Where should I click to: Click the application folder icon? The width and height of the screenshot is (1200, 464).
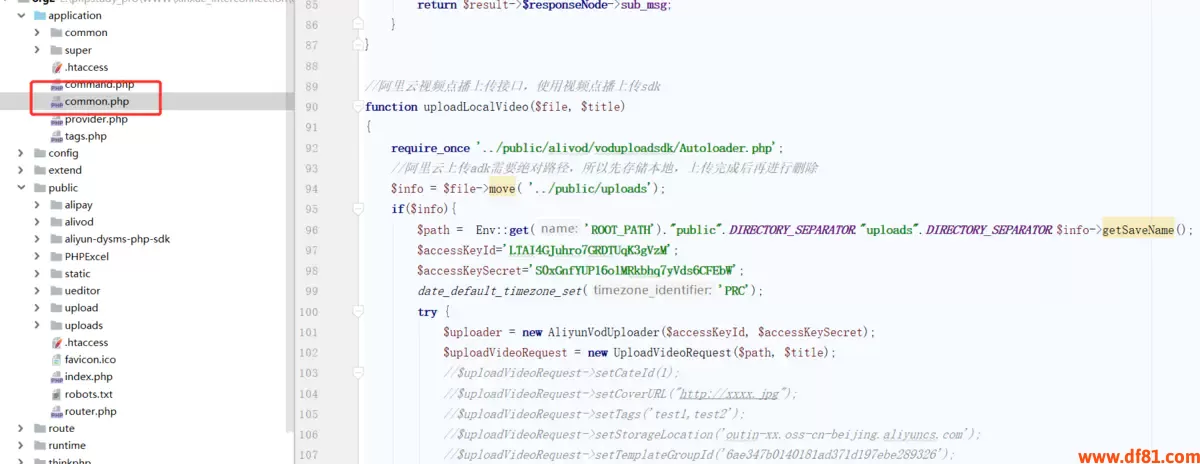39,15
